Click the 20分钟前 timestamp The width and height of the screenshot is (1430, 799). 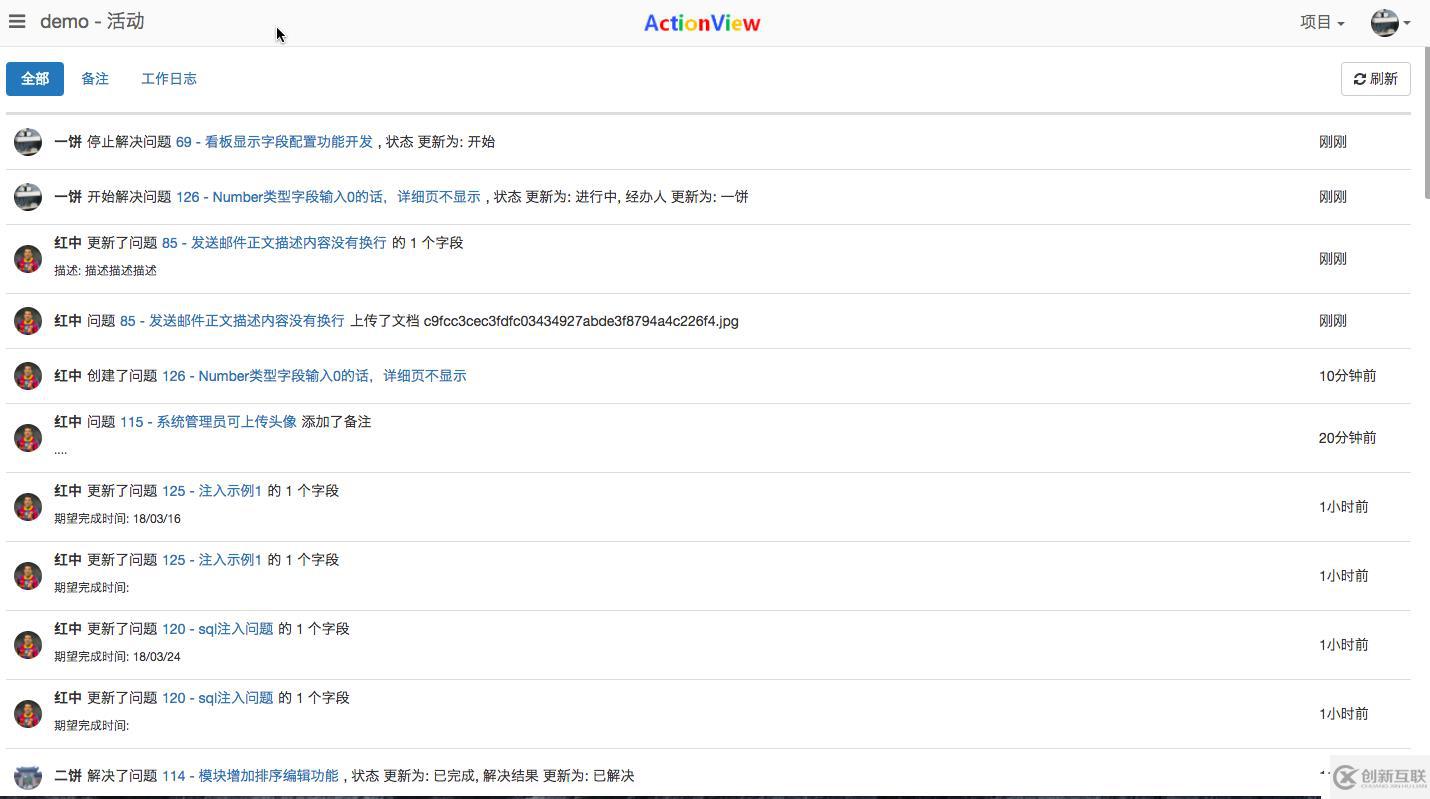click(x=1347, y=438)
